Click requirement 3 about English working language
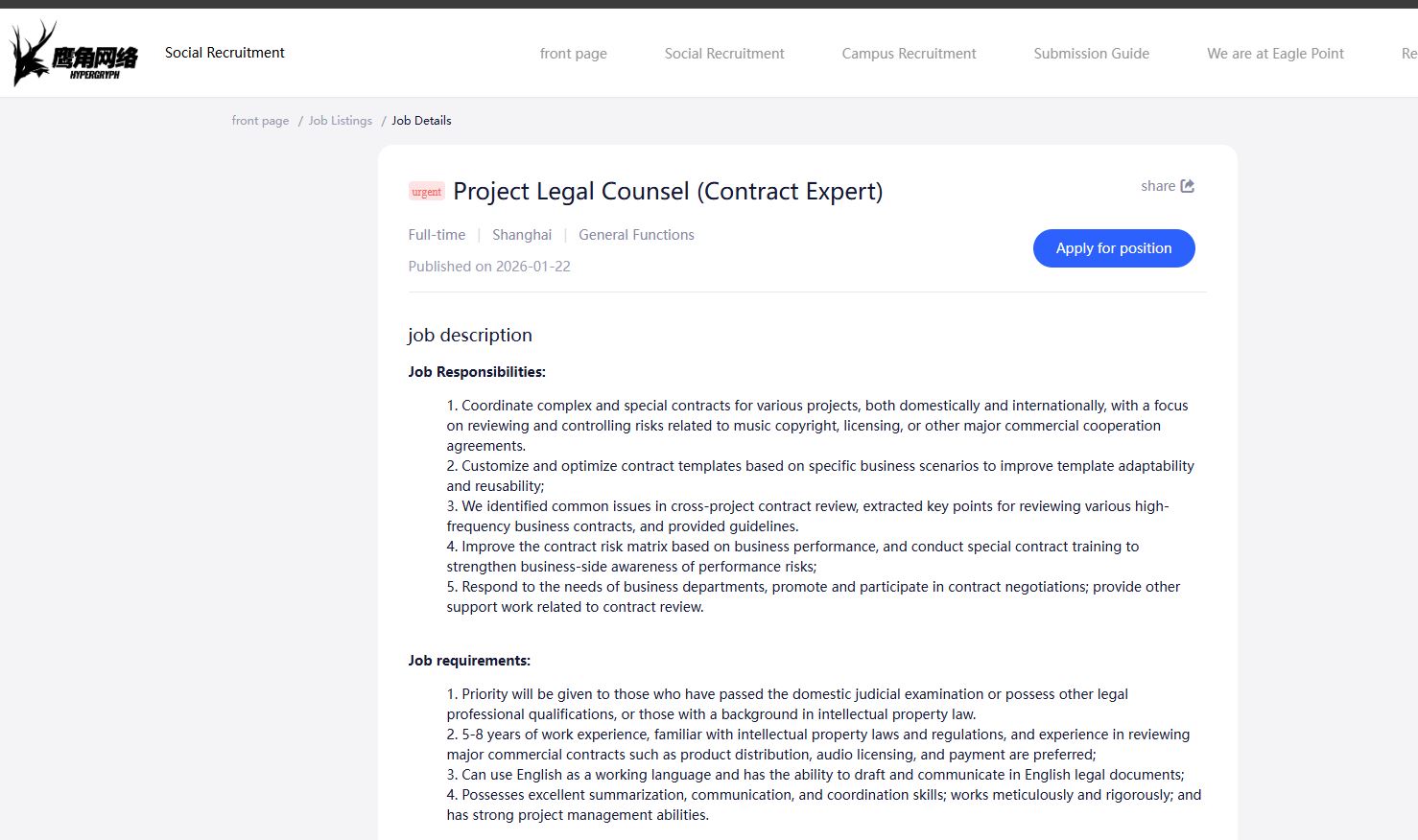Screen dimensions: 1418x840 815,775
